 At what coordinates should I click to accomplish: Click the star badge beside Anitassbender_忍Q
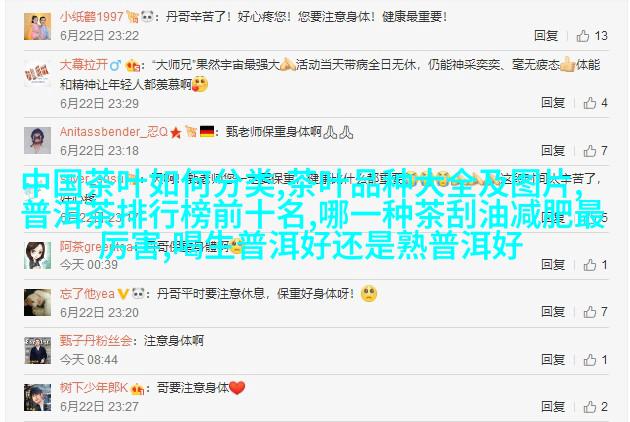tap(176, 132)
